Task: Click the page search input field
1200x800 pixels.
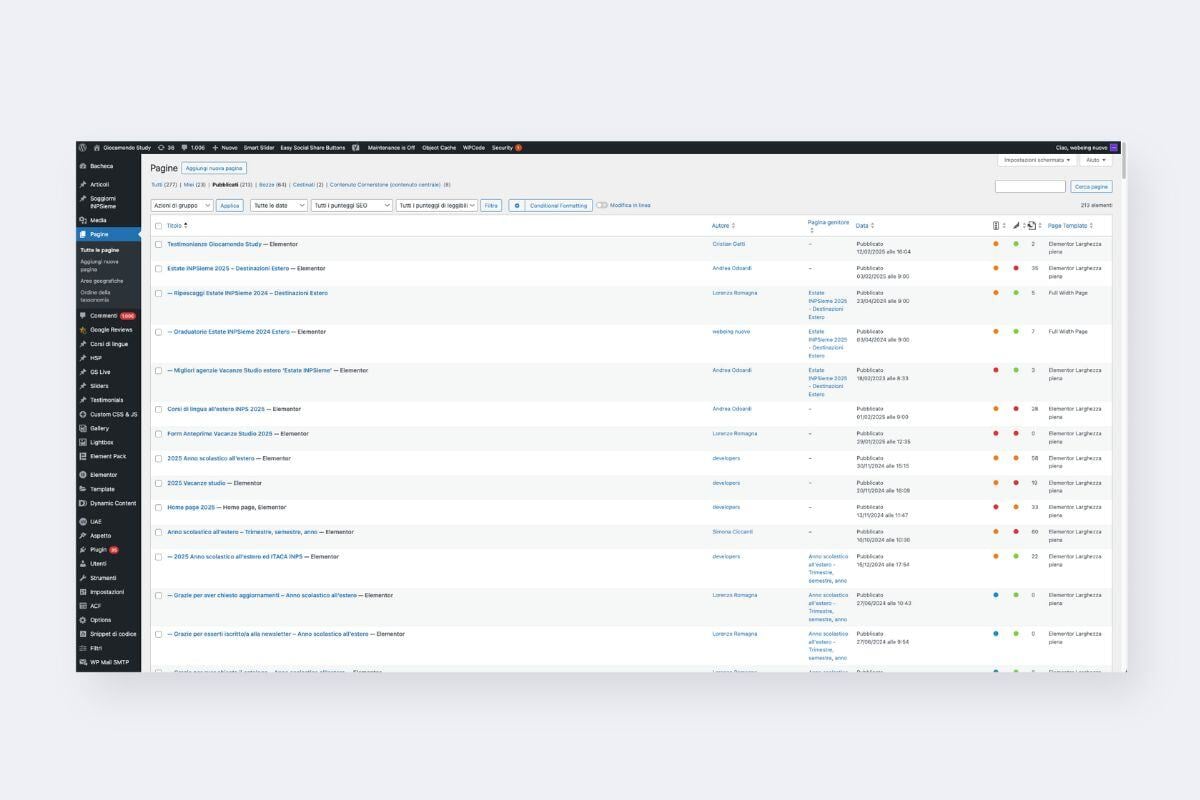Action: (1030, 187)
